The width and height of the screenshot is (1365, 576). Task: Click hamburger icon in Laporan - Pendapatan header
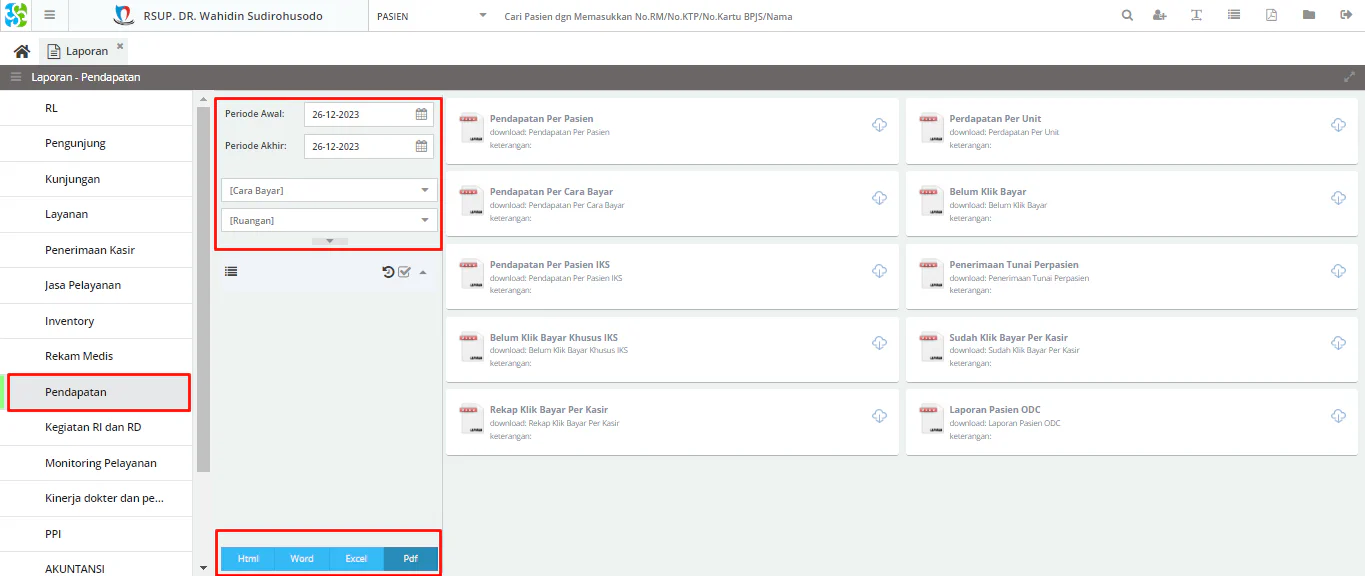click(x=16, y=77)
